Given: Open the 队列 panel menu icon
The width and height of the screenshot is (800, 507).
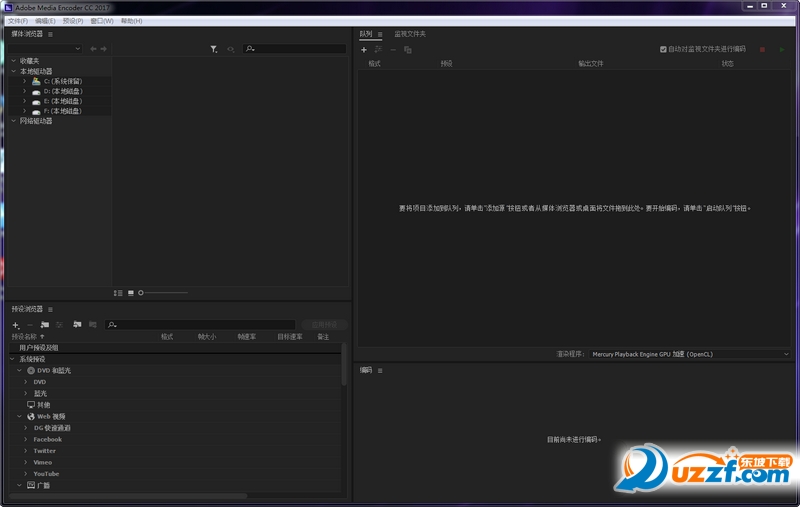Looking at the screenshot, I should (x=380, y=34).
